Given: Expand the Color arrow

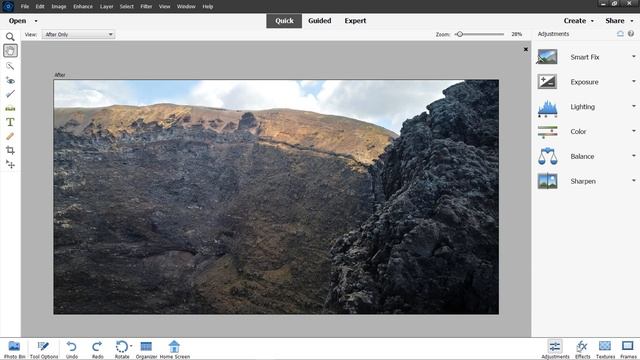Looking at the screenshot, I should click(633, 131).
